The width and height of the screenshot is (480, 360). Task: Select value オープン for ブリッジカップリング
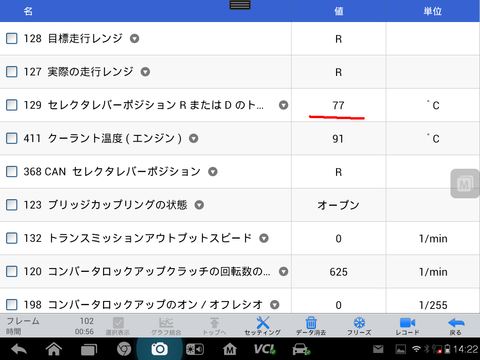338,205
